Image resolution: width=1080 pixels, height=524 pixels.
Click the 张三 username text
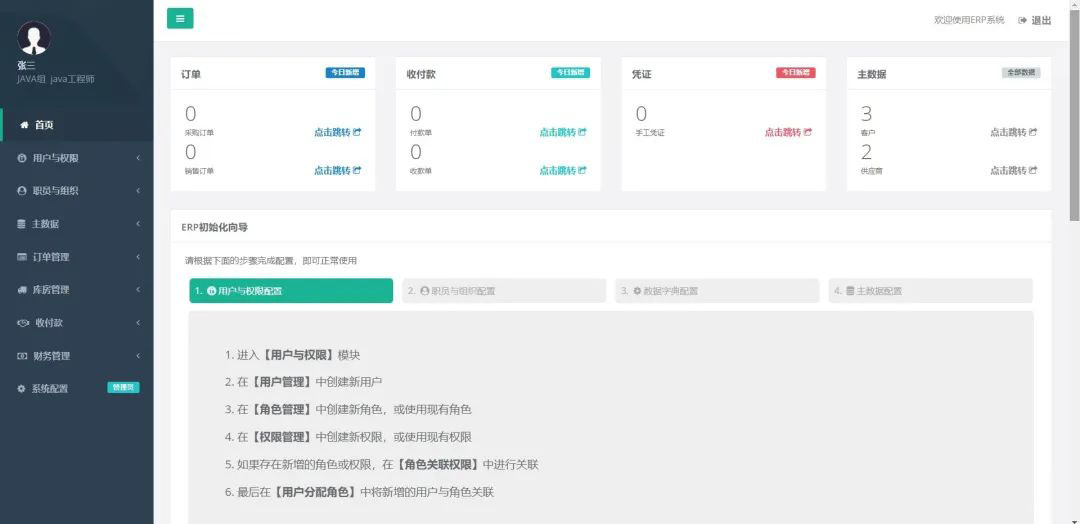tap(26, 65)
